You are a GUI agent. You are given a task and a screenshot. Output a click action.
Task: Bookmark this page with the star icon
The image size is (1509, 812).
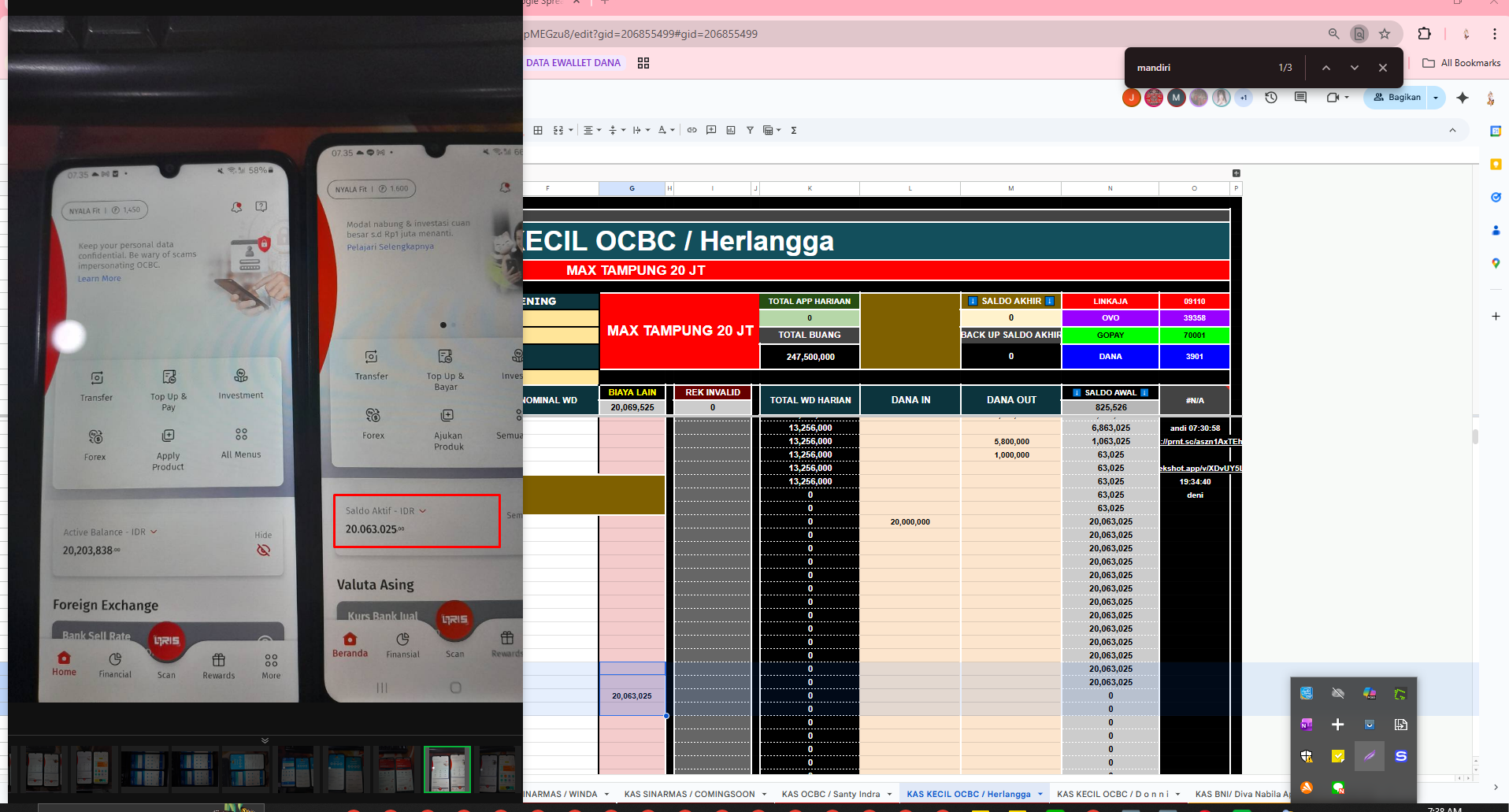[x=1385, y=34]
